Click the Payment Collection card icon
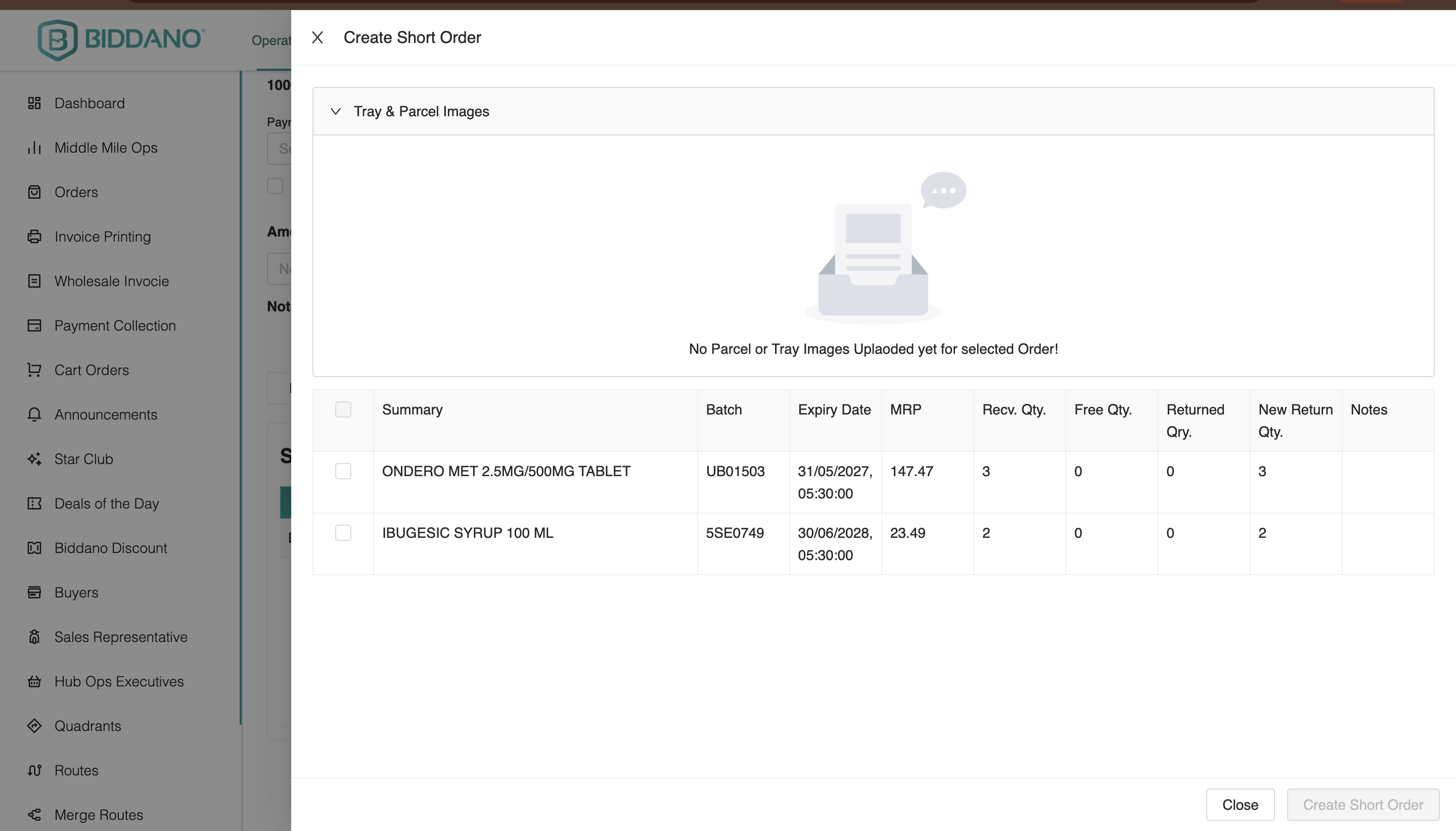The image size is (1456, 831). [x=34, y=326]
